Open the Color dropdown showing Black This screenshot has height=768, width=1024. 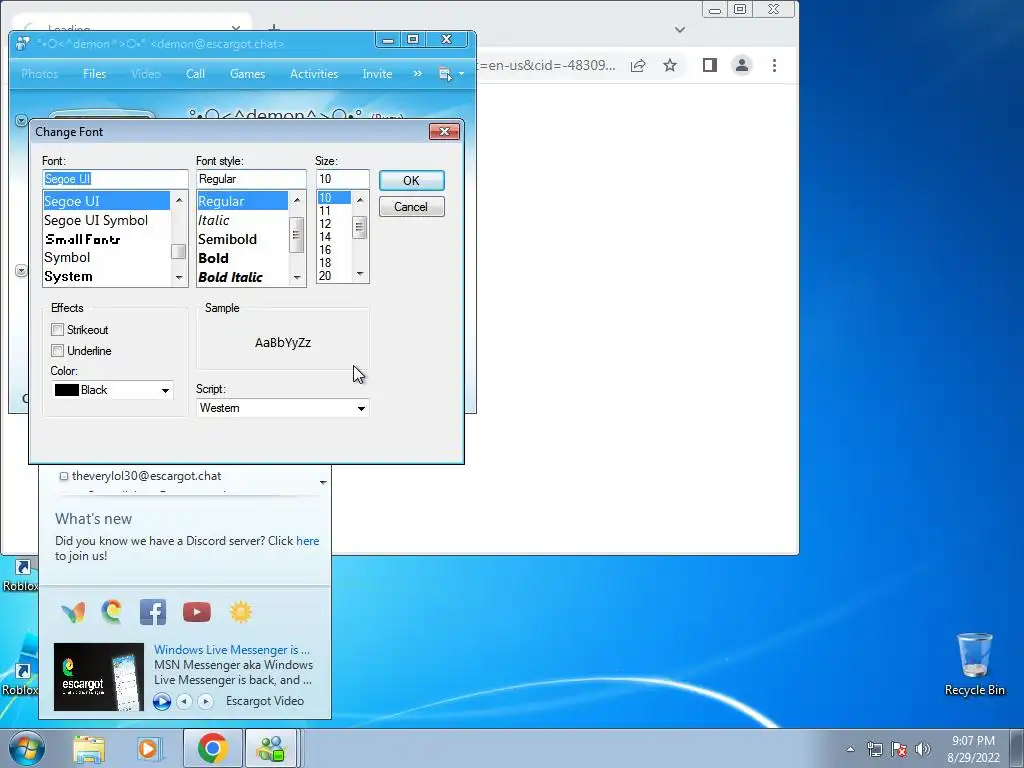coord(112,390)
